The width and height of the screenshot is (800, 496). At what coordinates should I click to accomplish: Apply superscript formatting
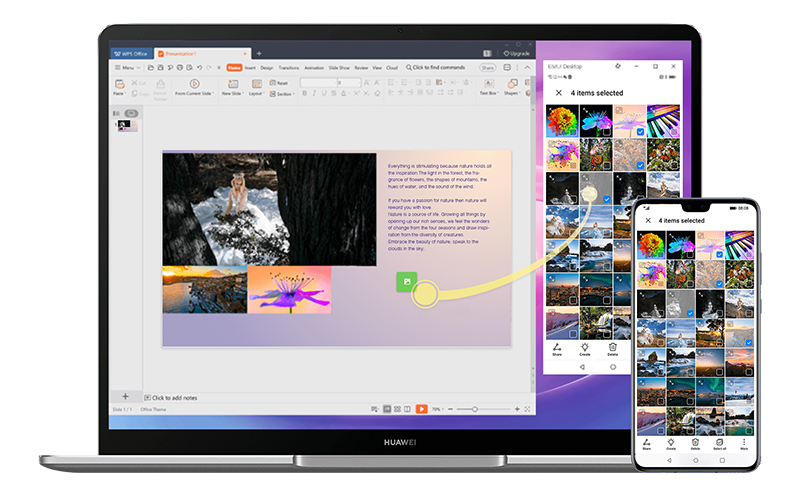(357, 93)
